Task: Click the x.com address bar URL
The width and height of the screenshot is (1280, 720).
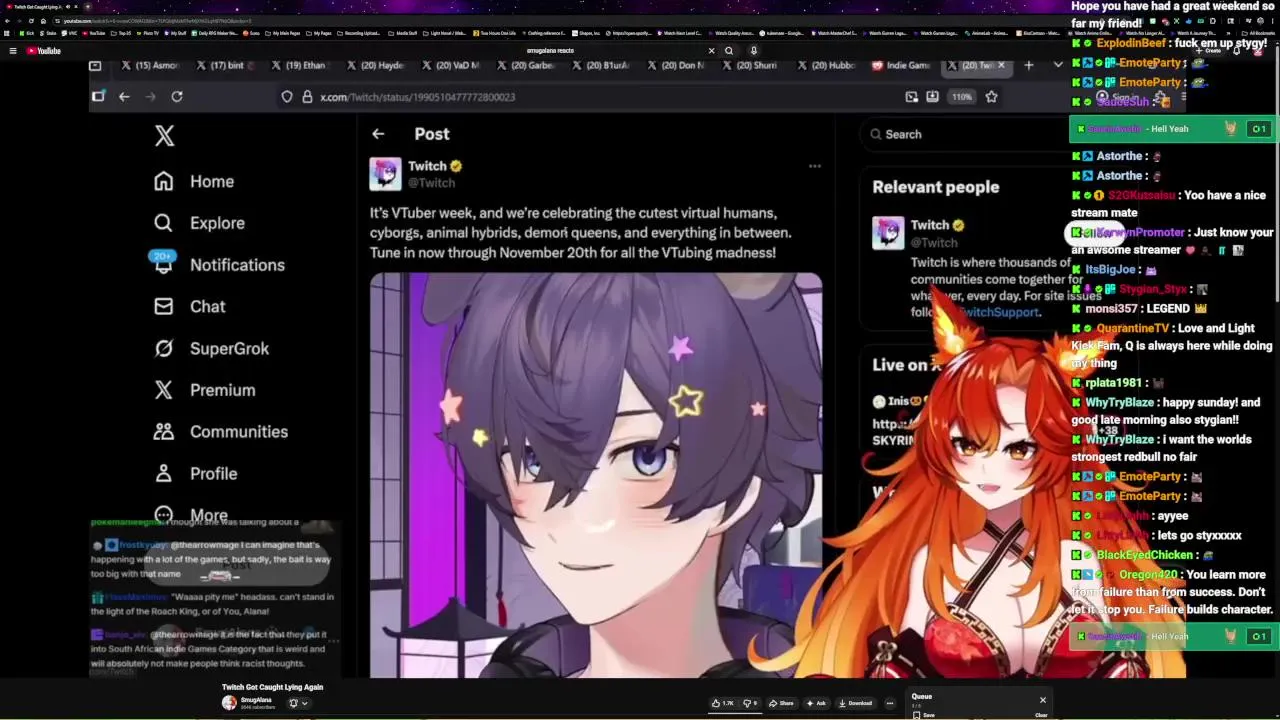Action: [417, 97]
